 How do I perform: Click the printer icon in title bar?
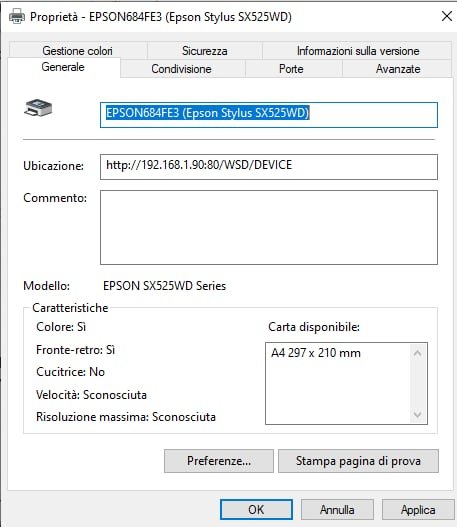[x=17, y=16]
